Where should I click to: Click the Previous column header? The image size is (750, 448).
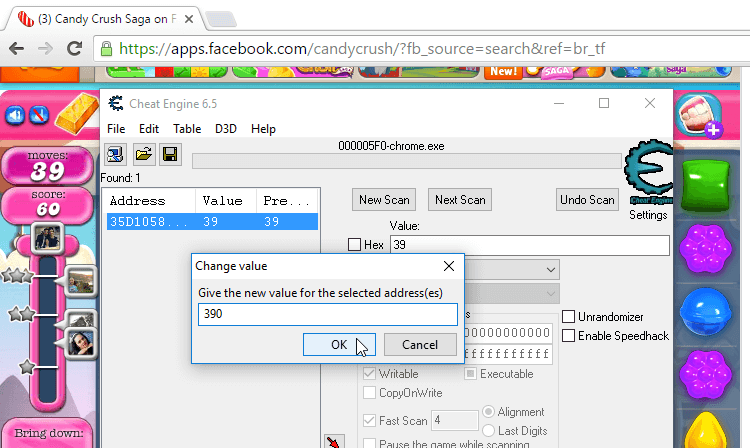(287, 201)
